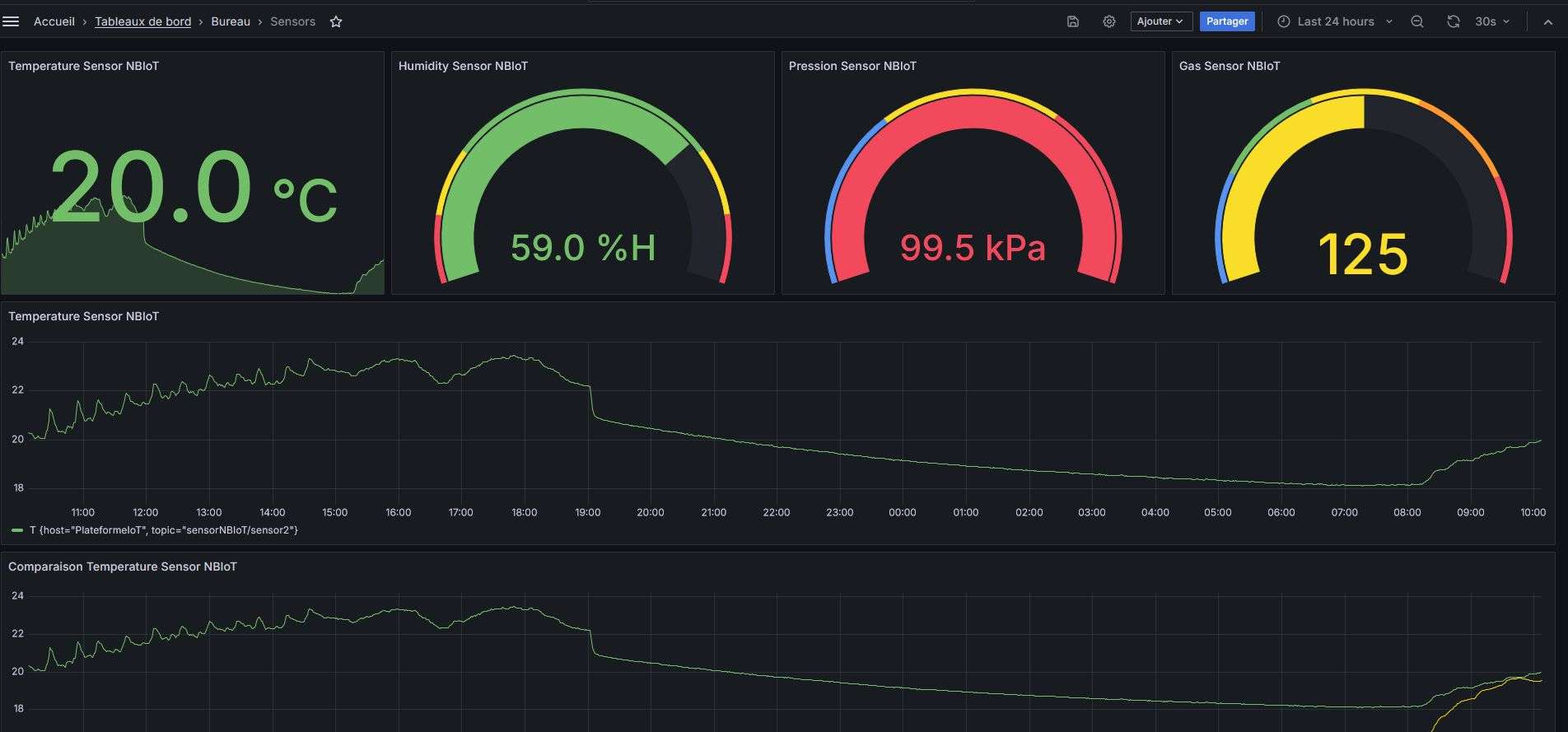Click the 11:00 time axis label
The image size is (1568, 732).
click(82, 512)
